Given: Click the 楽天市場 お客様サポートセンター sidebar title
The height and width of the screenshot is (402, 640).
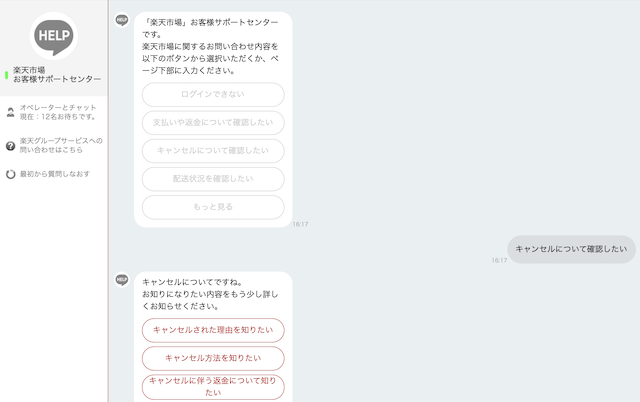Looking at the screenshot, I should 57,75.
